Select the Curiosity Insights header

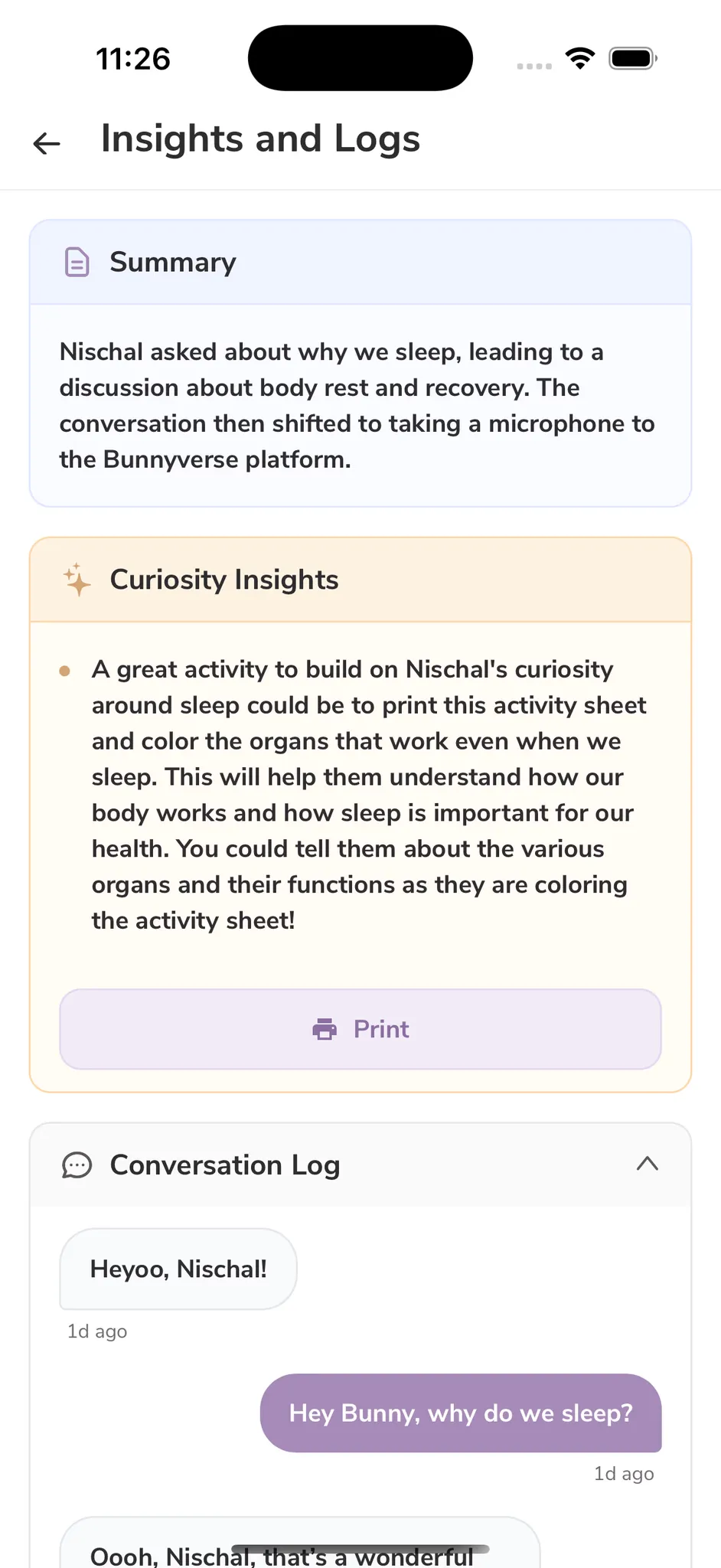tap(360, 580)
